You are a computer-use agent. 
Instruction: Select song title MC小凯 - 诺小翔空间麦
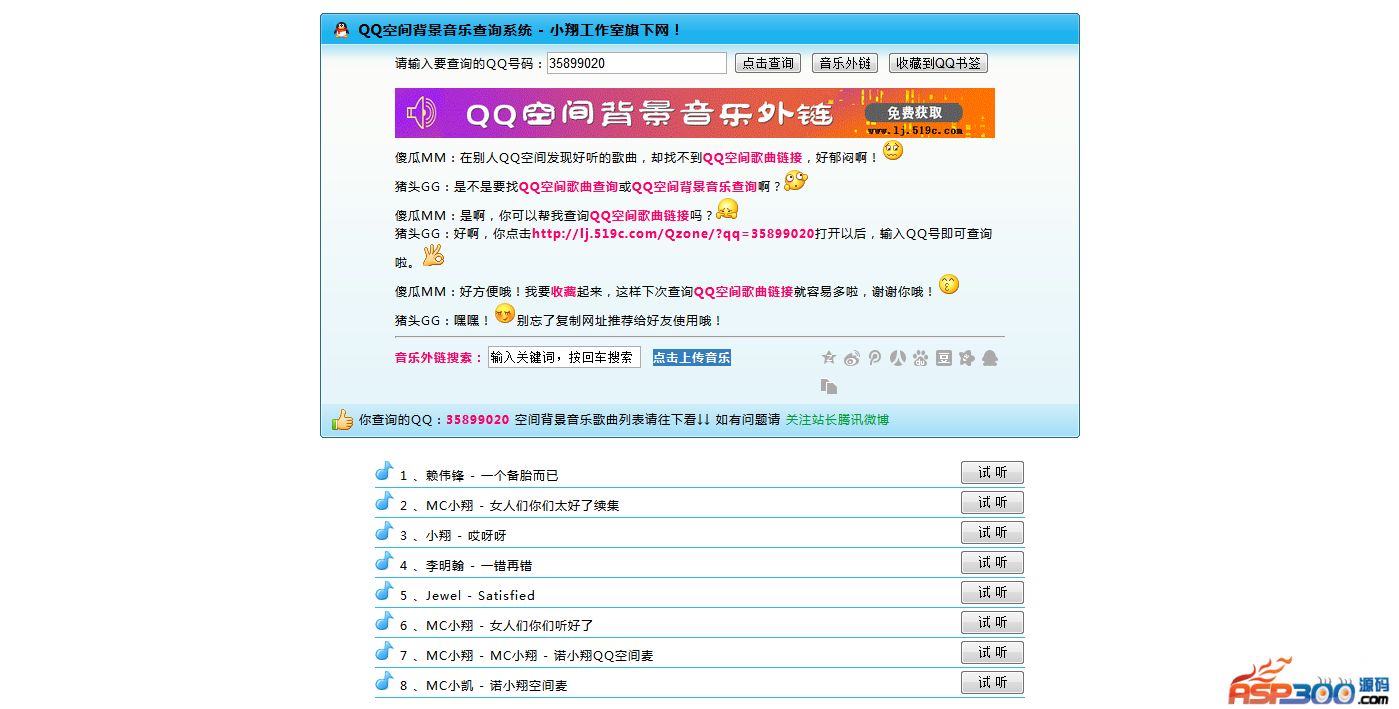point(497,685)
